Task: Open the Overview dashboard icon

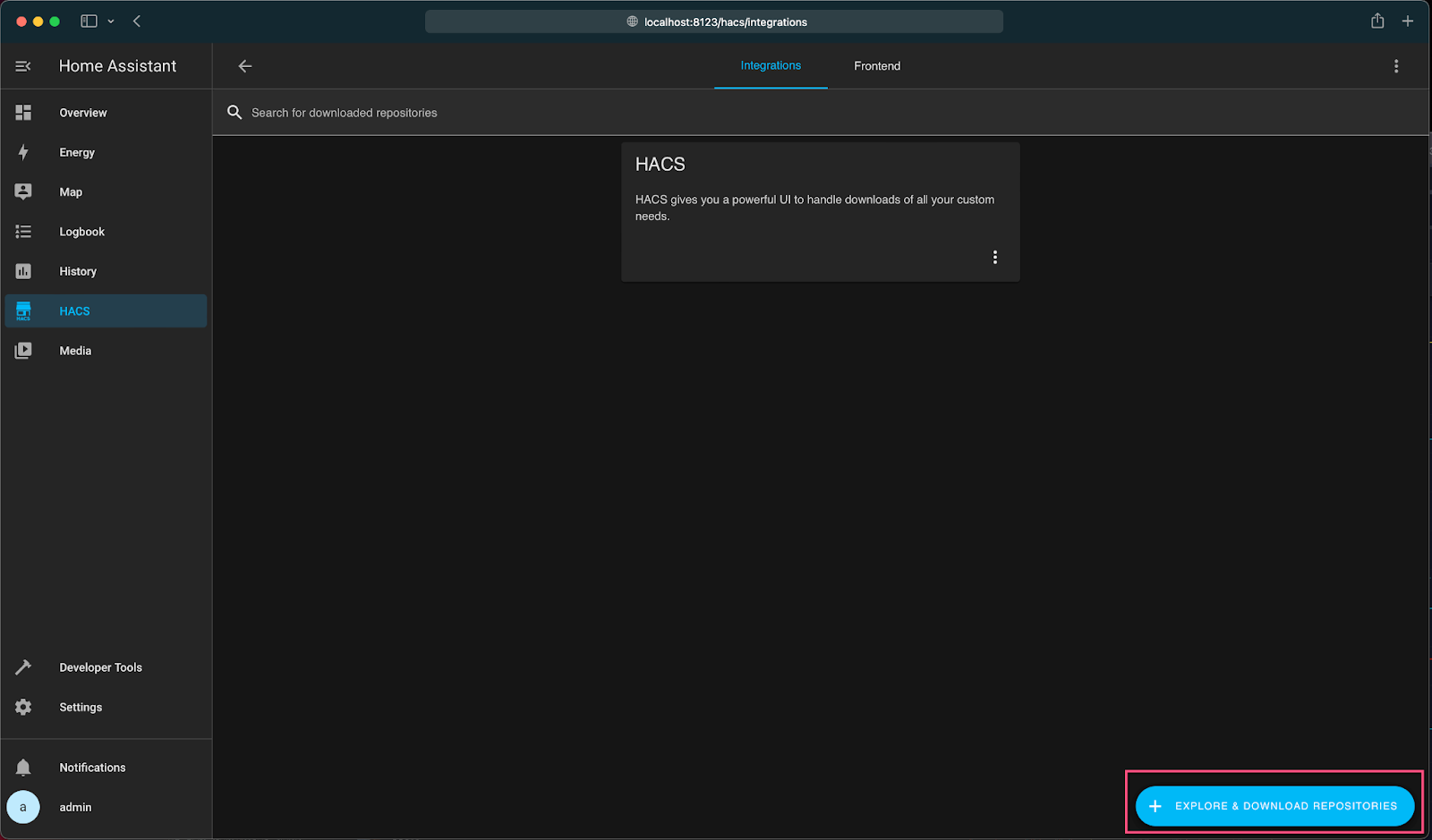Action: pos(23,113)
